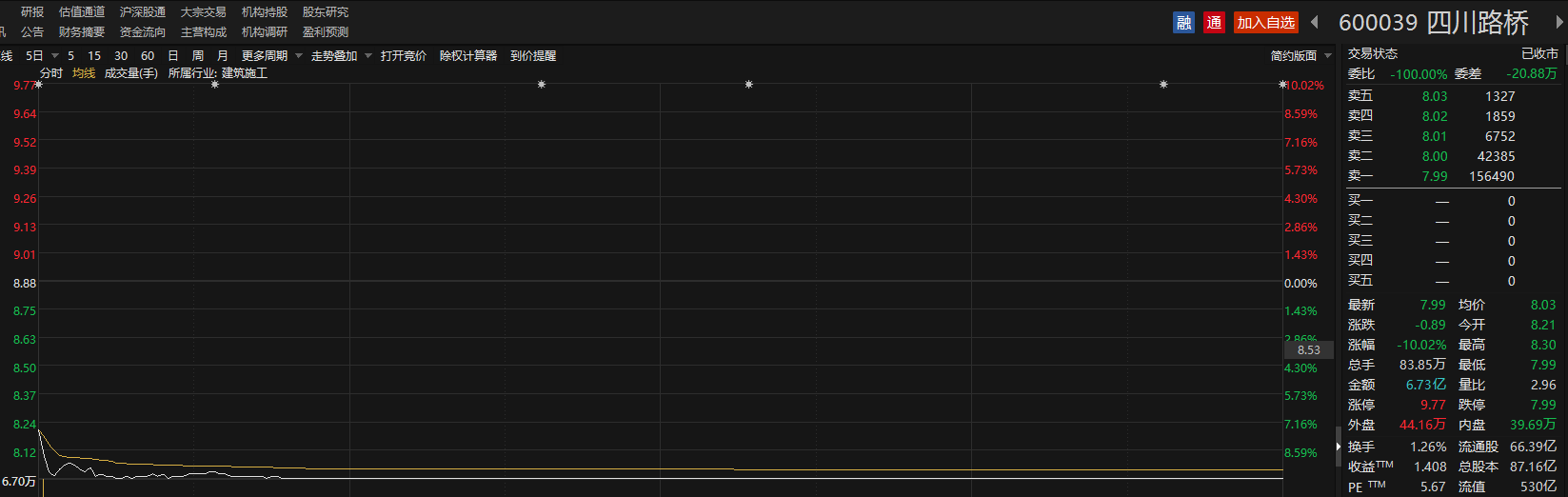Open the 财务摘要 tab
This screenshot has width=1568, height=497.
[82, 32]
